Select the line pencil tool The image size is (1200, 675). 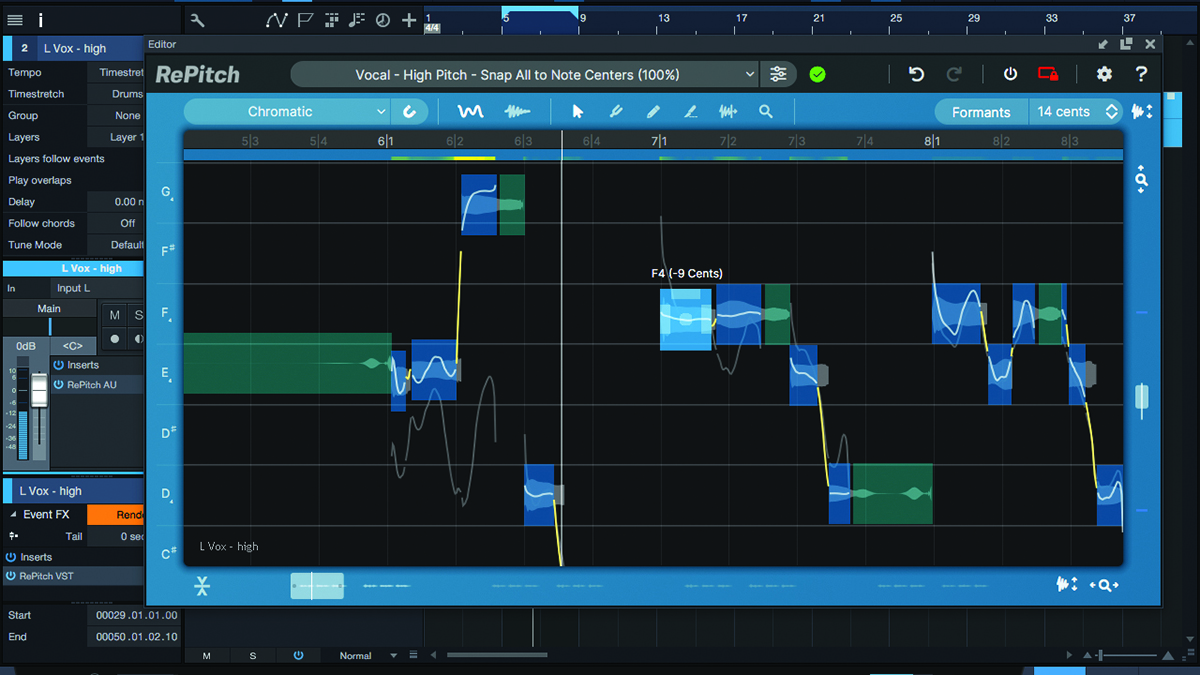(x=690, y=112)
